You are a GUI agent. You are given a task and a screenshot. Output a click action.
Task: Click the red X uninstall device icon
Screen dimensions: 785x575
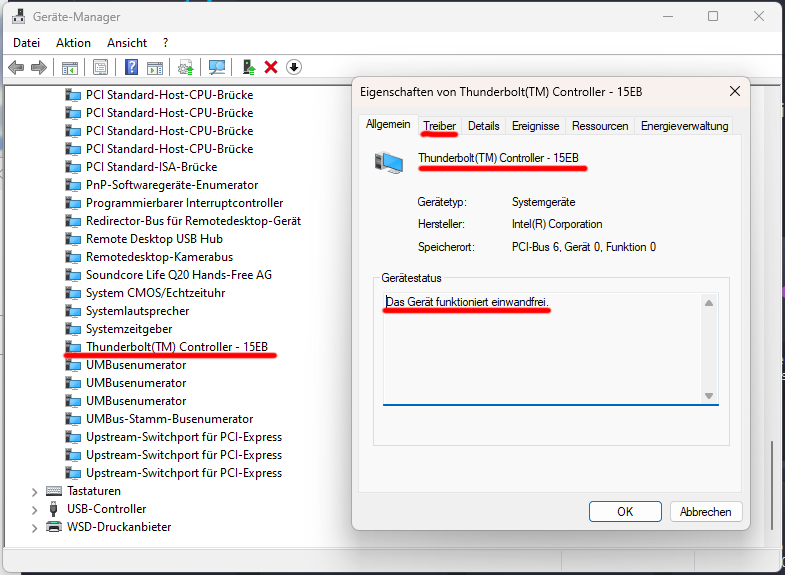(x=271, y=67)
